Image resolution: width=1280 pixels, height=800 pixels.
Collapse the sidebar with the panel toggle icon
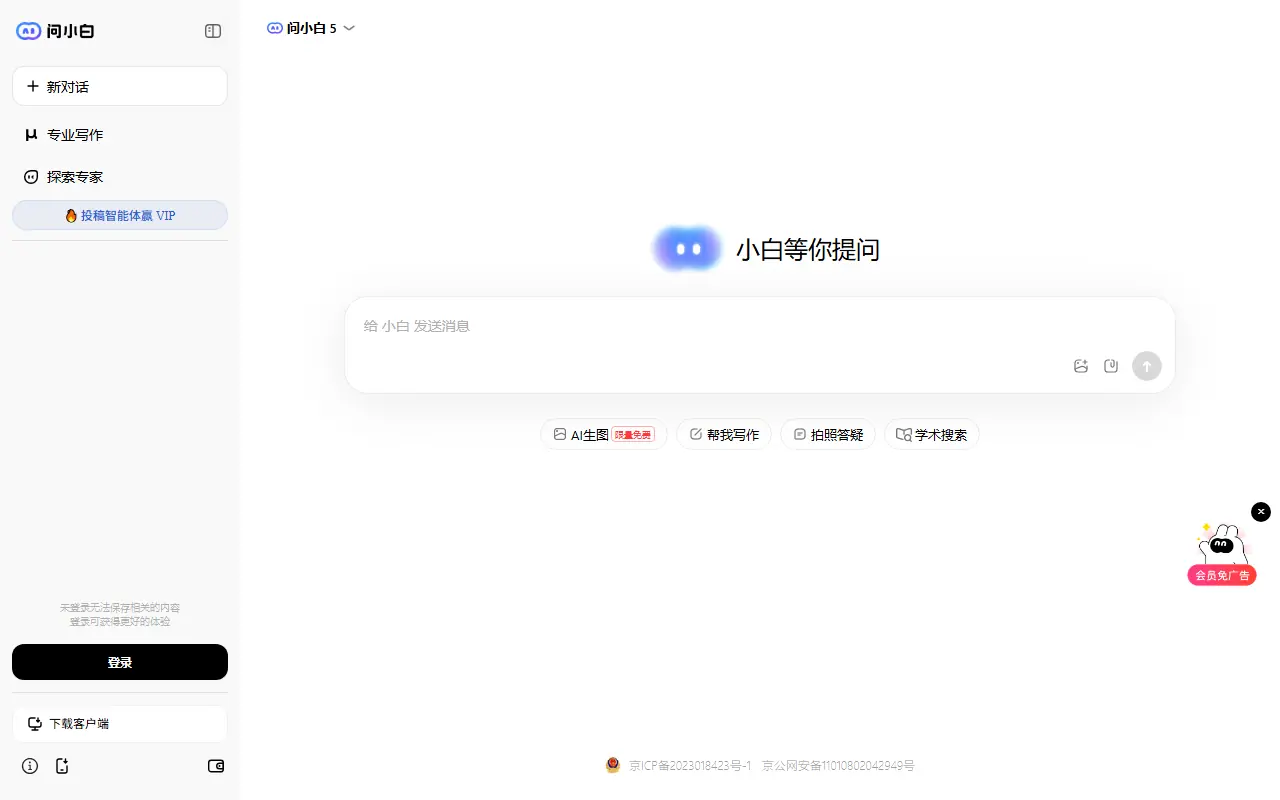pos(212,31)
